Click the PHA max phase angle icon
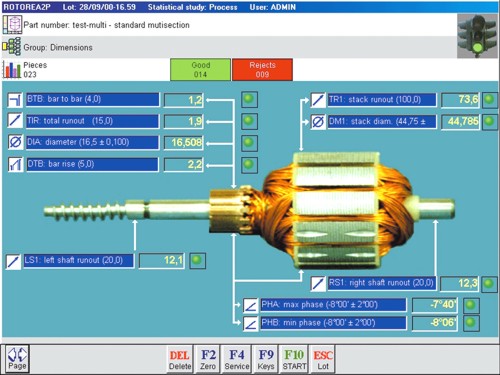Image resolution: width=500 pixels, height=375 pixels. (x=250, y=305)
